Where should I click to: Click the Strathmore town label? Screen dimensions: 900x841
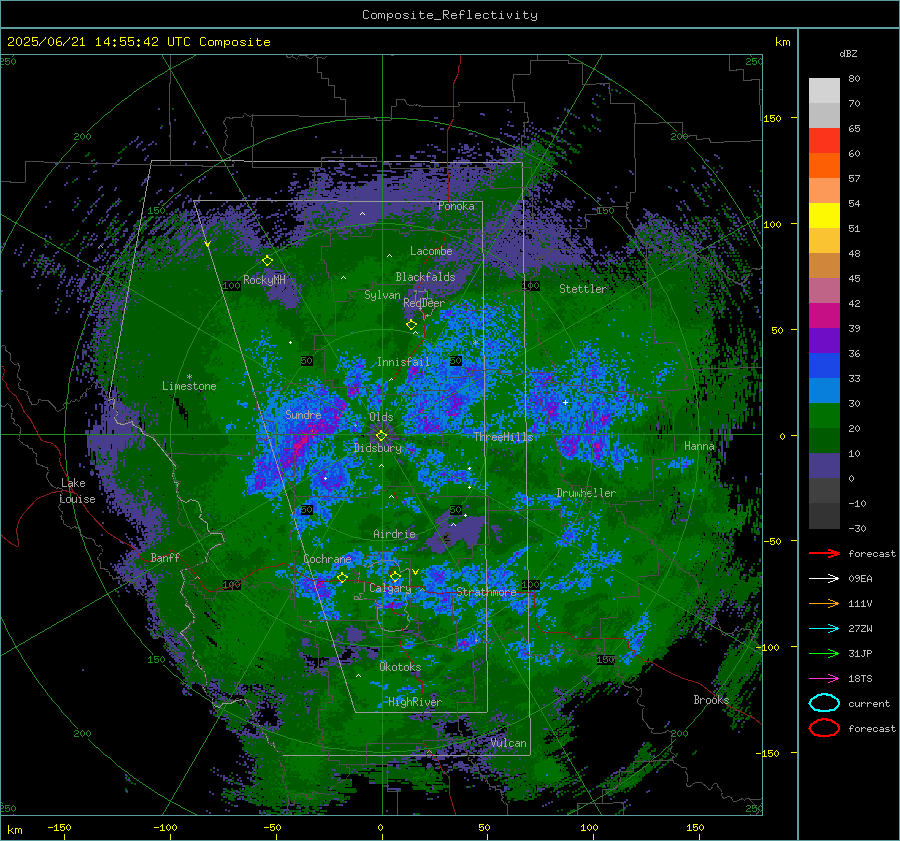tap(486, 592)
